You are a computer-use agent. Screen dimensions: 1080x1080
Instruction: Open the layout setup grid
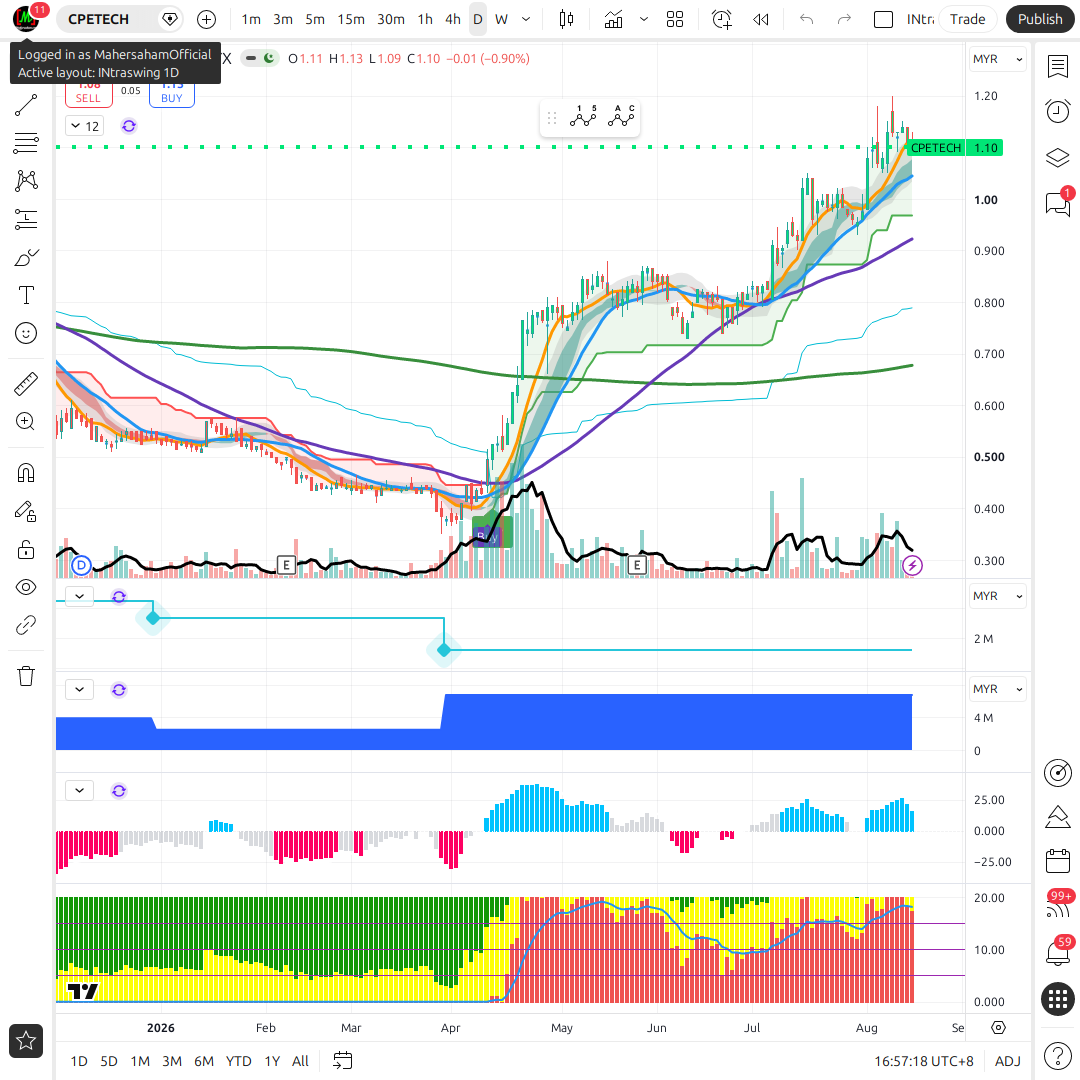coord(675,19)
